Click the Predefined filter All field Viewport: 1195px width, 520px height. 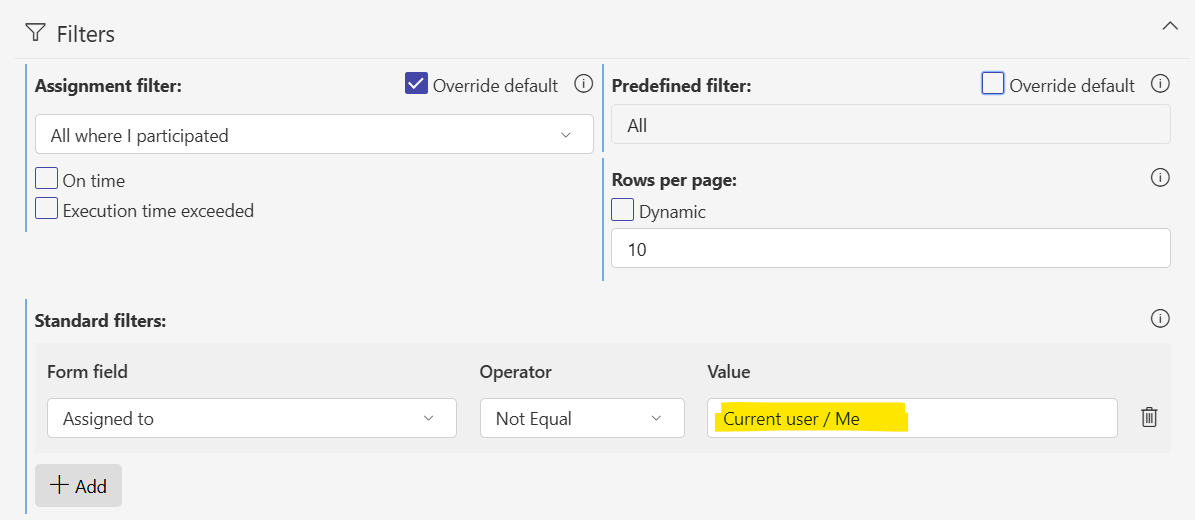[890, 125]
